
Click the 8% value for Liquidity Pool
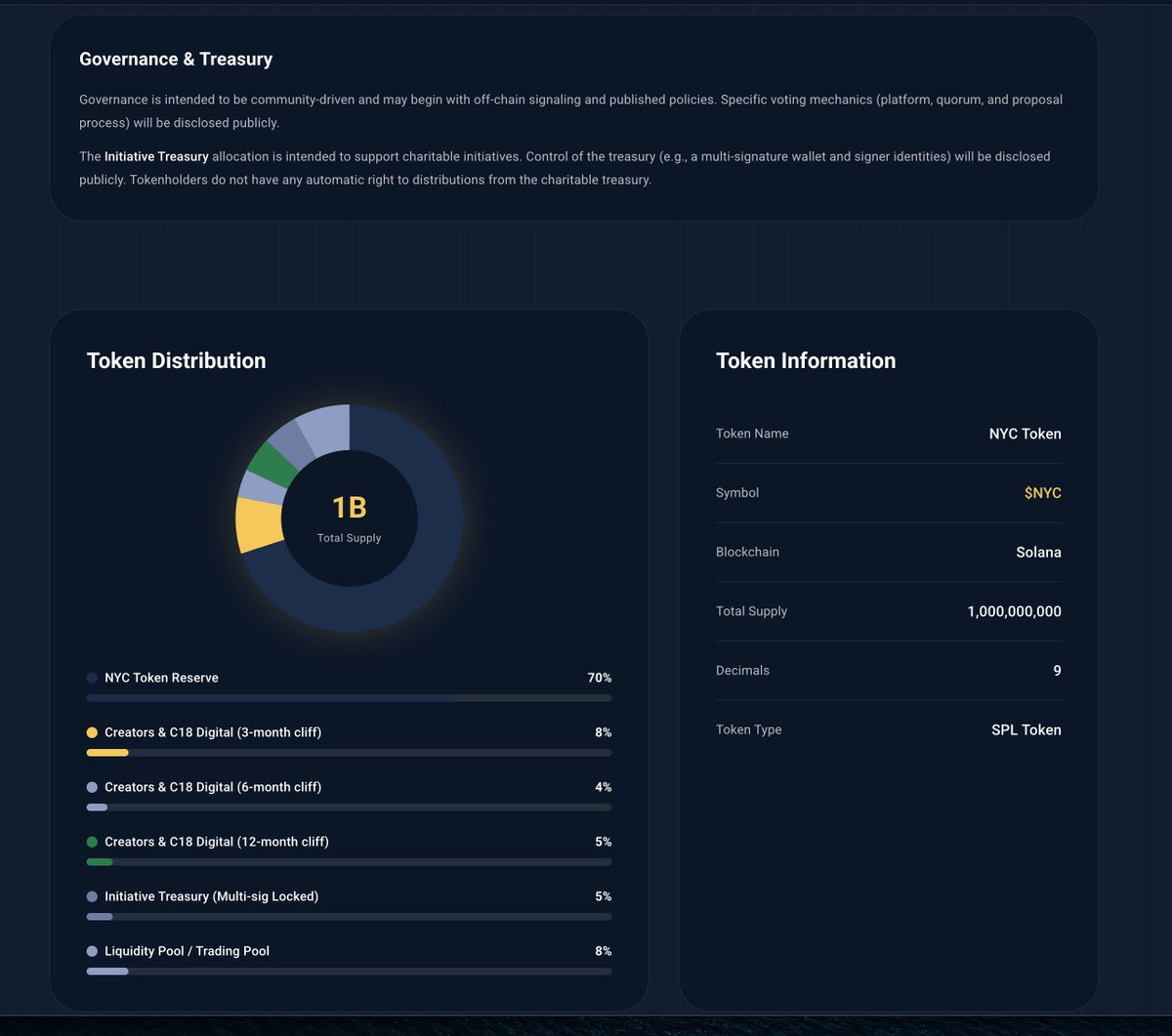pos(604,951)
